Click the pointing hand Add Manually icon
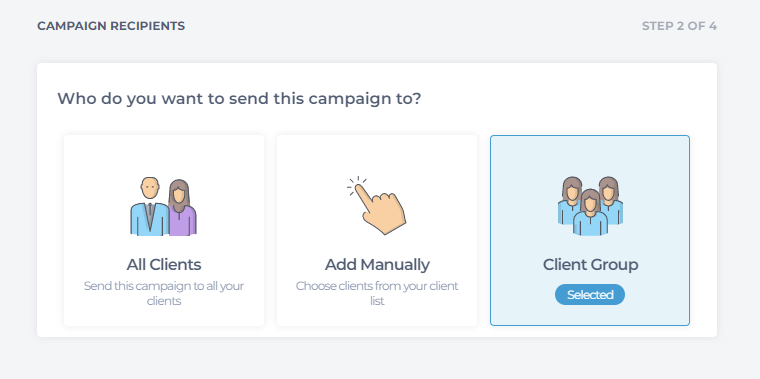Screen dimensions: 760x379 (377, 205)
